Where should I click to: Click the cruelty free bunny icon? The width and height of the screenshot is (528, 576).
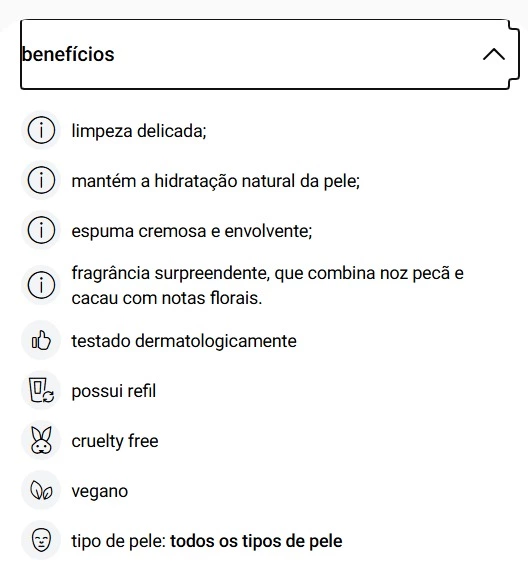pos(41,440)
